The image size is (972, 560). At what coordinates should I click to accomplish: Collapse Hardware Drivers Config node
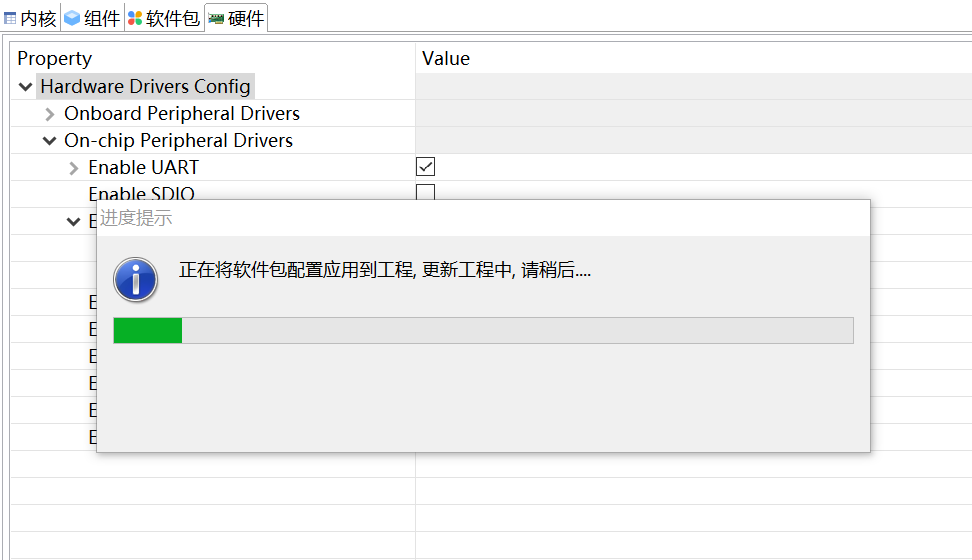(x=25, y=86)
